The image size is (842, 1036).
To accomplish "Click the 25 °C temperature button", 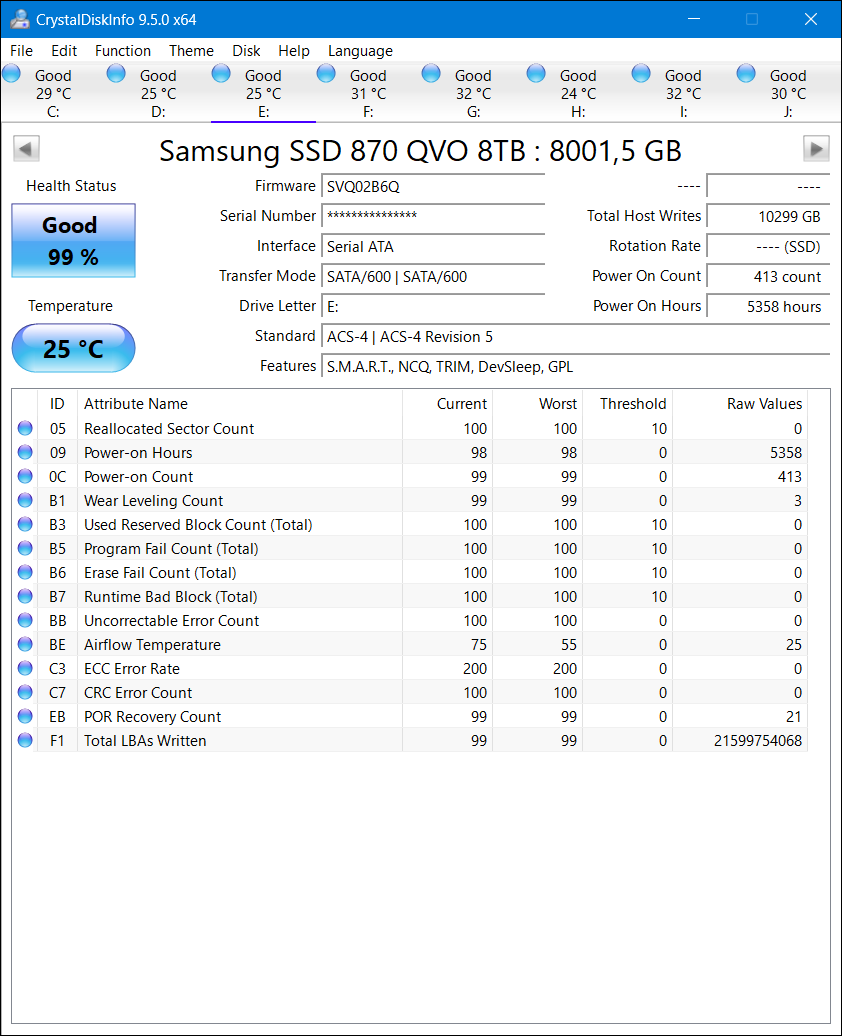I will pos(73,348).
